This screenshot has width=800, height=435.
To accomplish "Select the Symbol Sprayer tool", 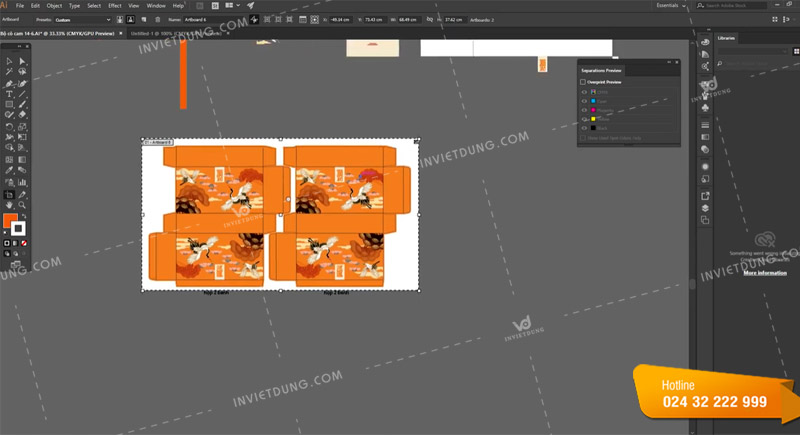I will tap(9, 182).
